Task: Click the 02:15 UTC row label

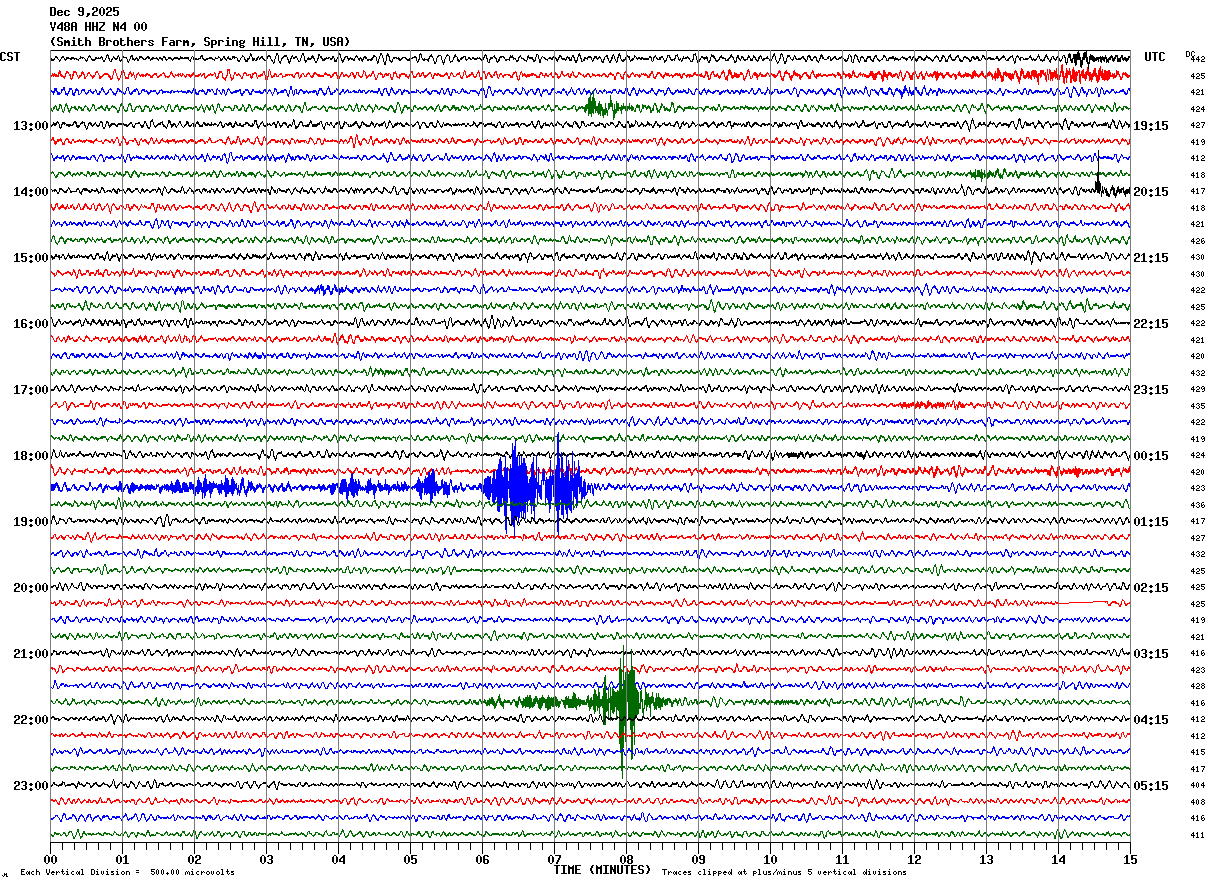Action: point(1151,588)
